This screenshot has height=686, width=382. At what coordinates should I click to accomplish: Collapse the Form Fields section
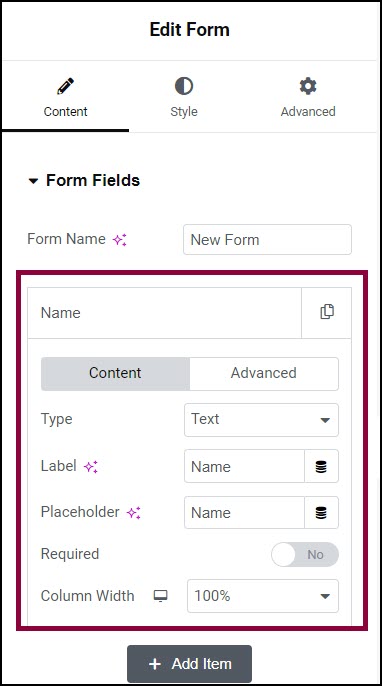(x=84, y=181)
